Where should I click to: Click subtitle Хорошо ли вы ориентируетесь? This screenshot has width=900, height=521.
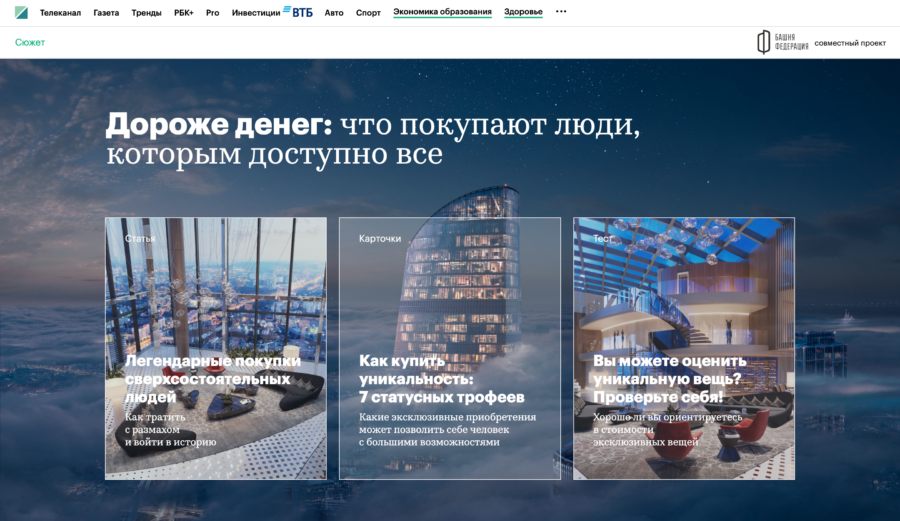[x=668, y=430]
